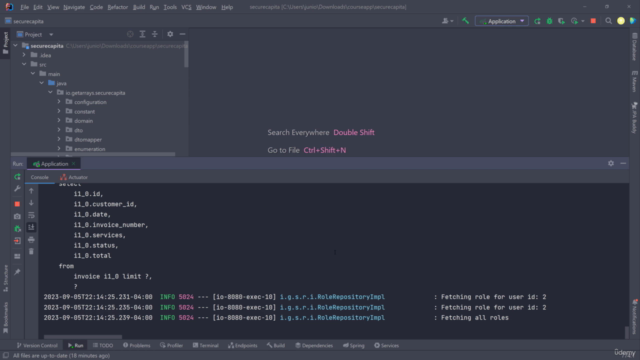The width and height of the screenshot is (640, 360).
Task: Open Run panel settings gear
Action: pyautogui.click(x=611, y=163)
